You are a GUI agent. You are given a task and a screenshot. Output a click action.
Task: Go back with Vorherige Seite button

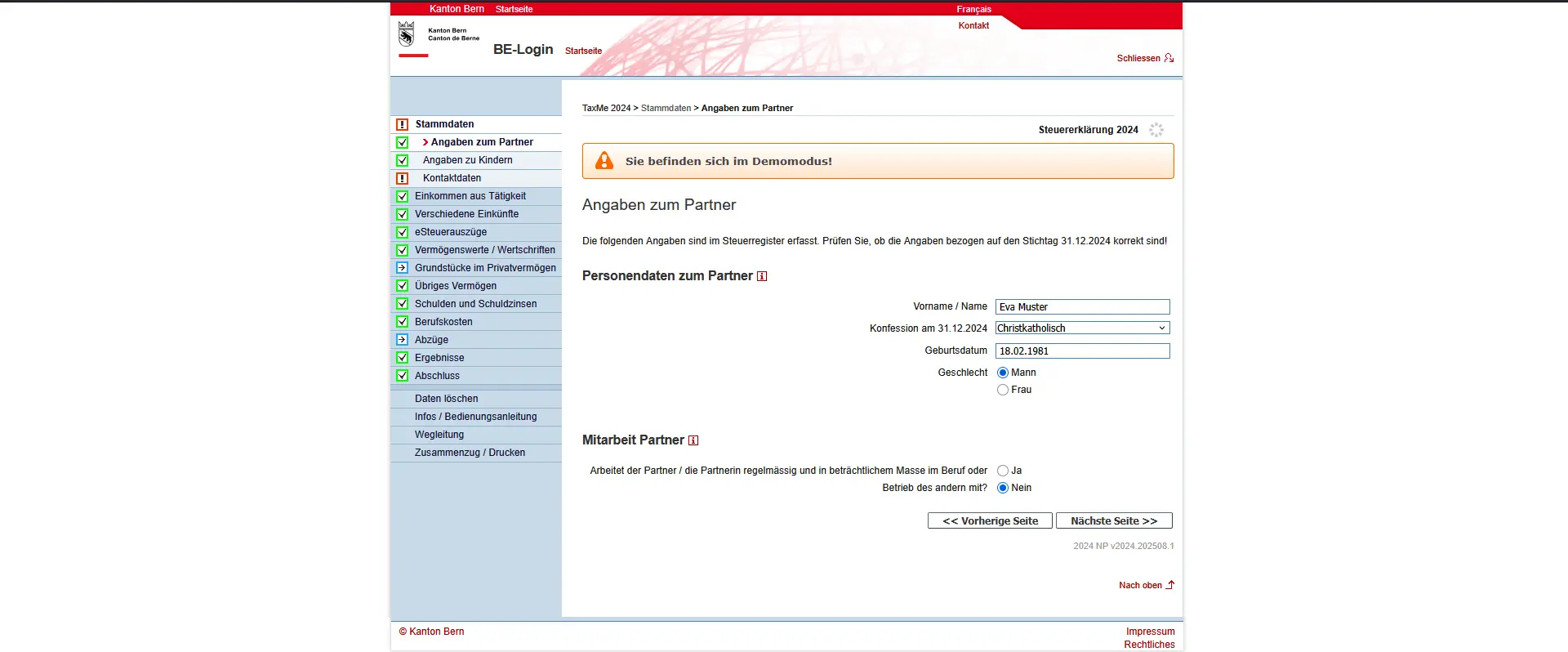coord(990,521)
